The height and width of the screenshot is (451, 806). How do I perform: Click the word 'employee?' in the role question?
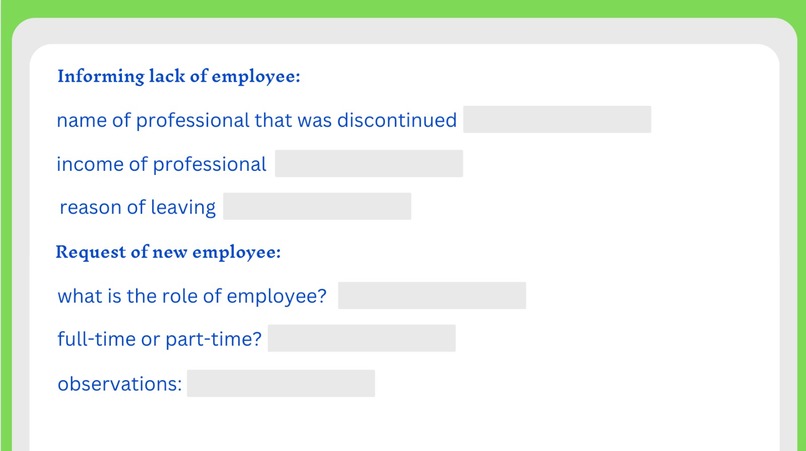point(277,297)
